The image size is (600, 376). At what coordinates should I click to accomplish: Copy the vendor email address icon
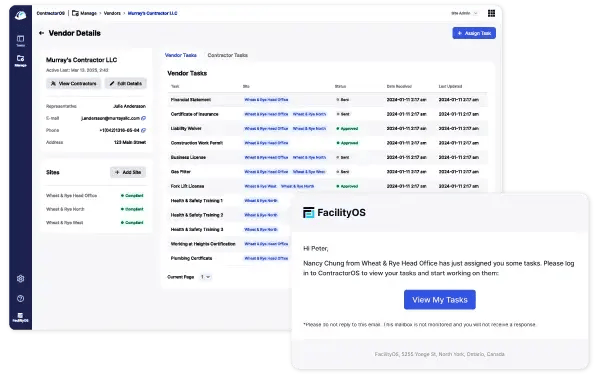[x=143, y=118]
